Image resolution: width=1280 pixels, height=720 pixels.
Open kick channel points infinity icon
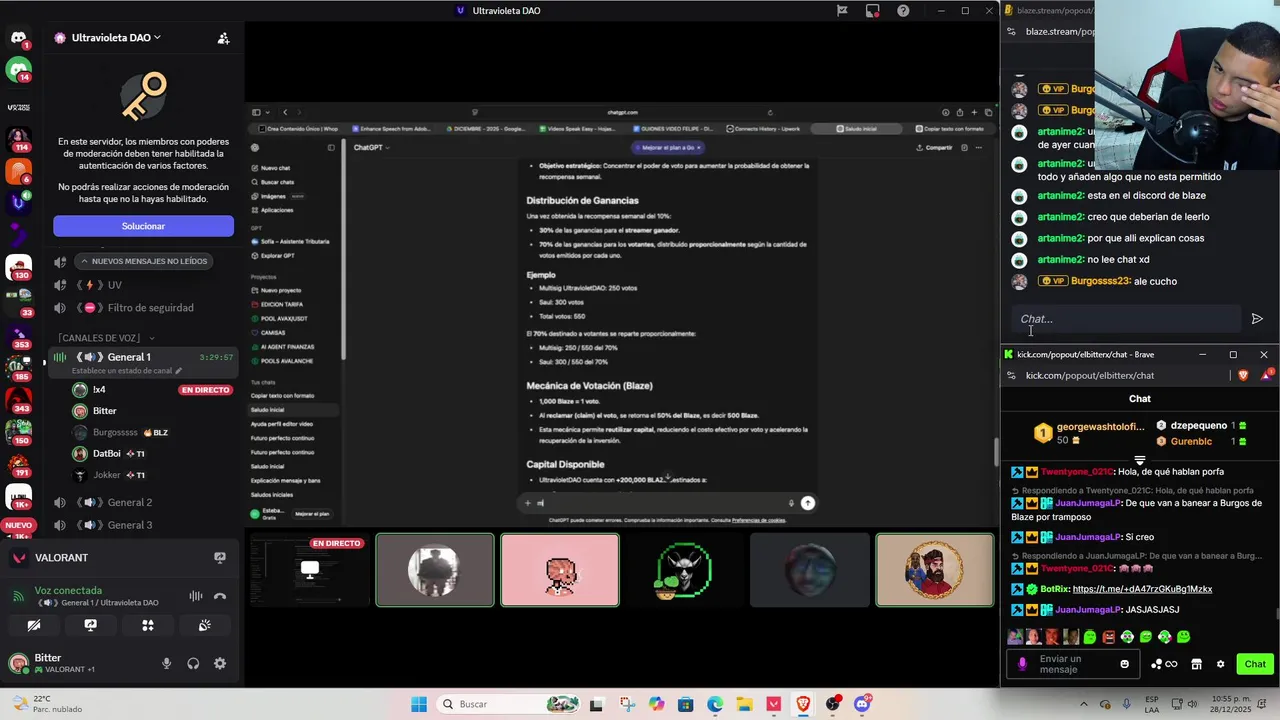click(x=1164, y=664)
